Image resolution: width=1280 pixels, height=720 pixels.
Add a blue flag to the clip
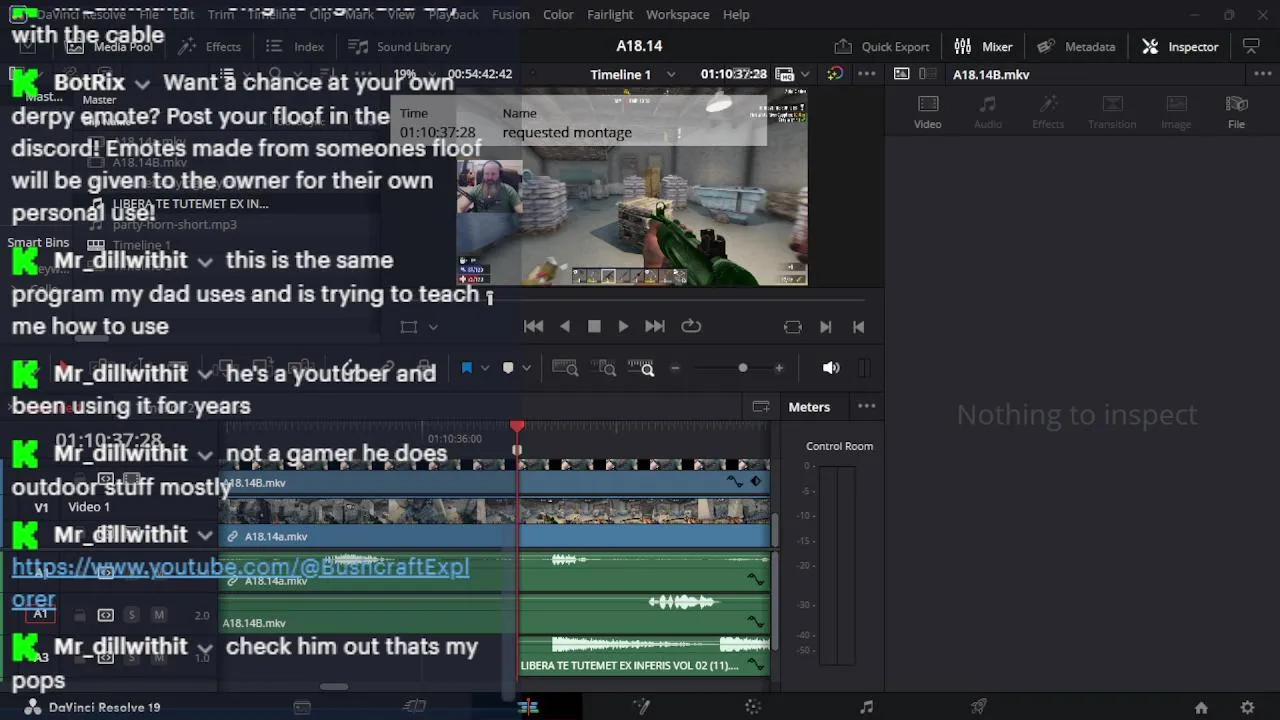pos(466,368)
